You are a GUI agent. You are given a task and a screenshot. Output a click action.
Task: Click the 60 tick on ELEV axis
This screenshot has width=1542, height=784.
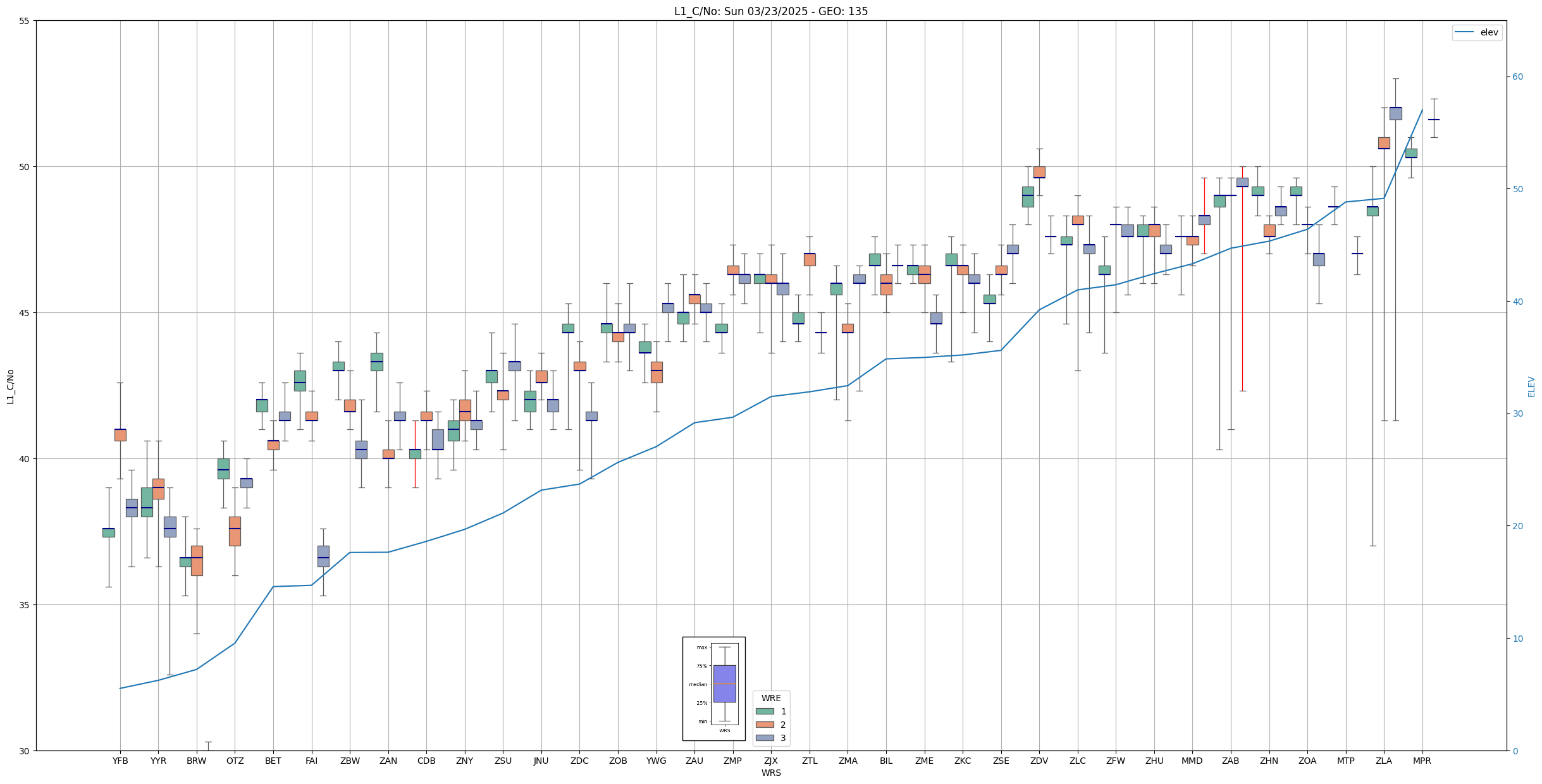coord(1517,77)
